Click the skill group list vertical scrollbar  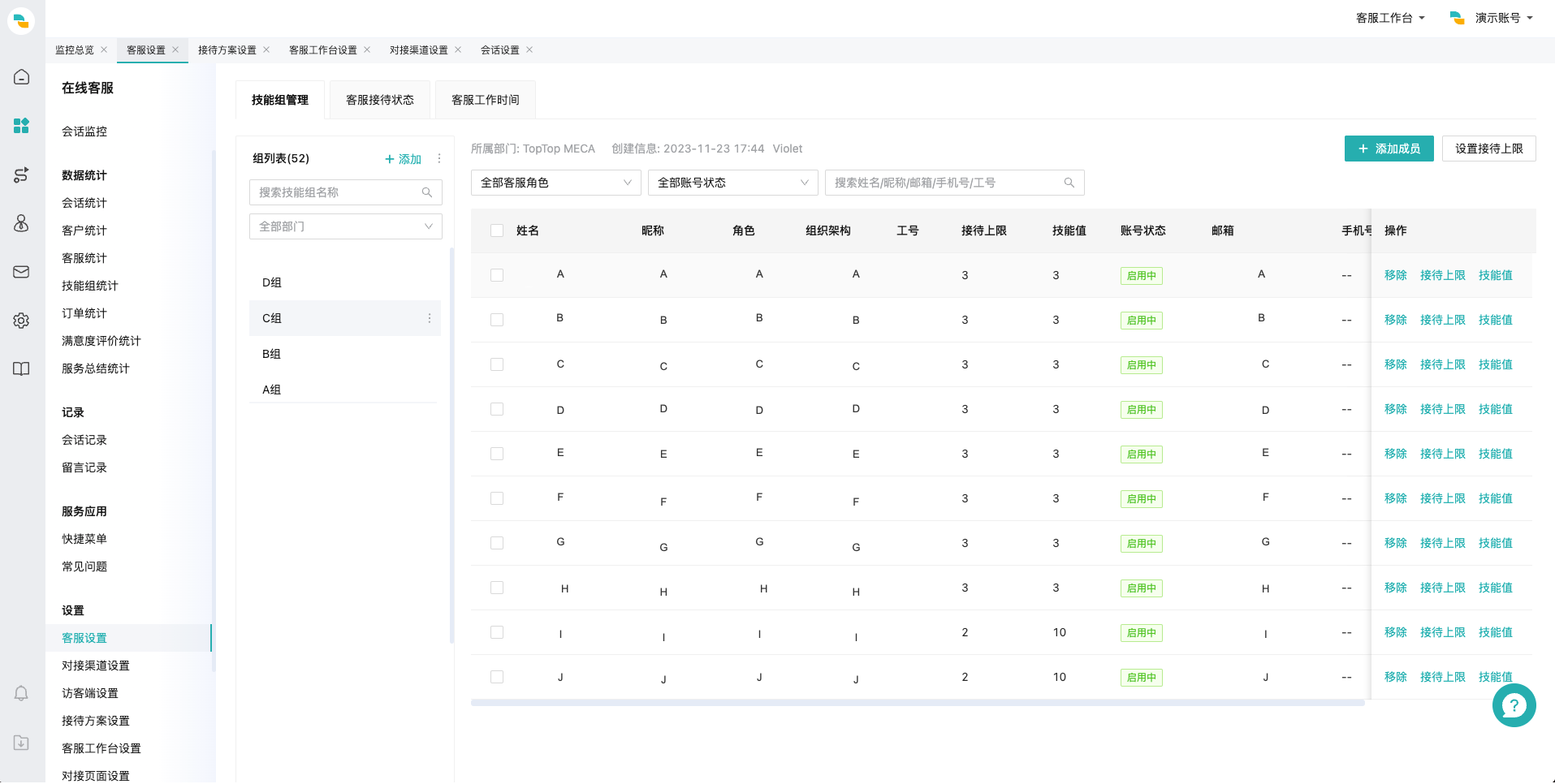(451, 446)
